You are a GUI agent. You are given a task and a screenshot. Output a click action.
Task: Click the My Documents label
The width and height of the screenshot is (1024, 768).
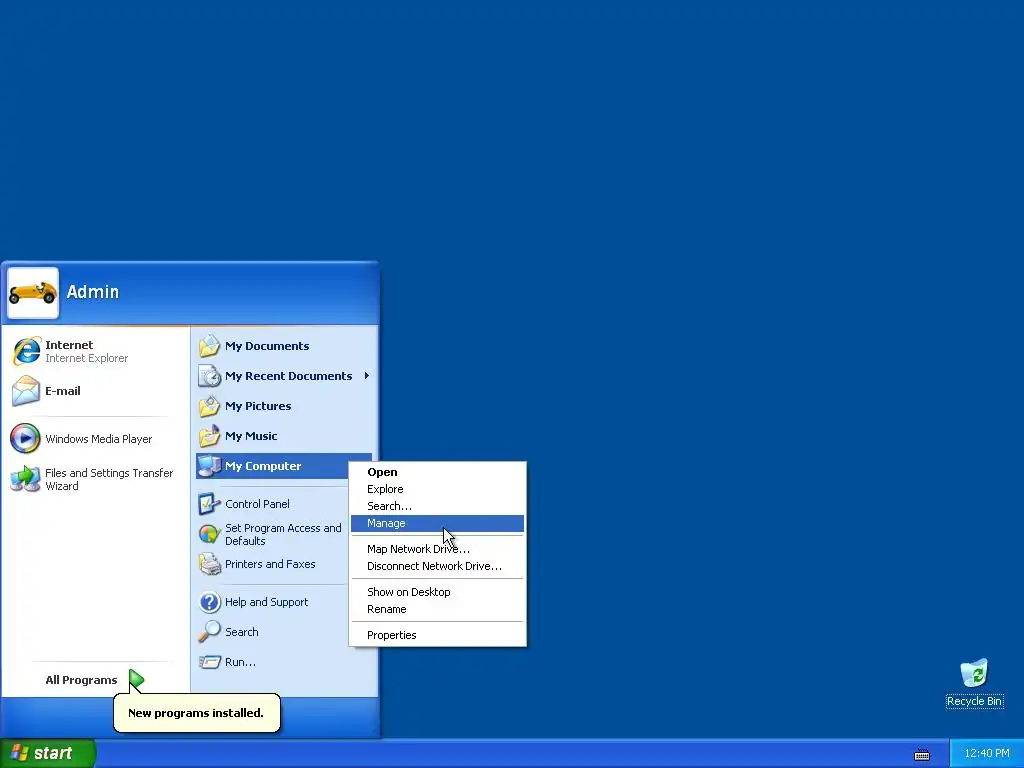267,346
